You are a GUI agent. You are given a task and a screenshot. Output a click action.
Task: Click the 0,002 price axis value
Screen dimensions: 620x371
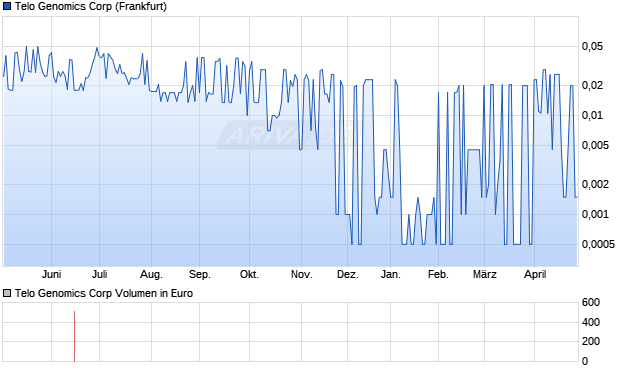[595, 184]
